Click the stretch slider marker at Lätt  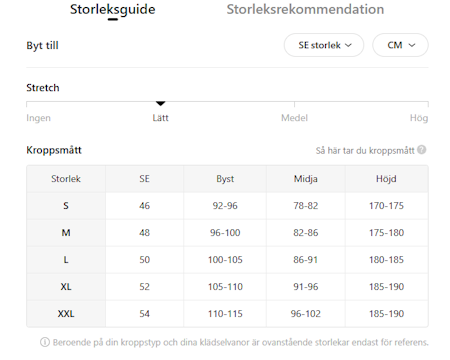coord(161,104)
